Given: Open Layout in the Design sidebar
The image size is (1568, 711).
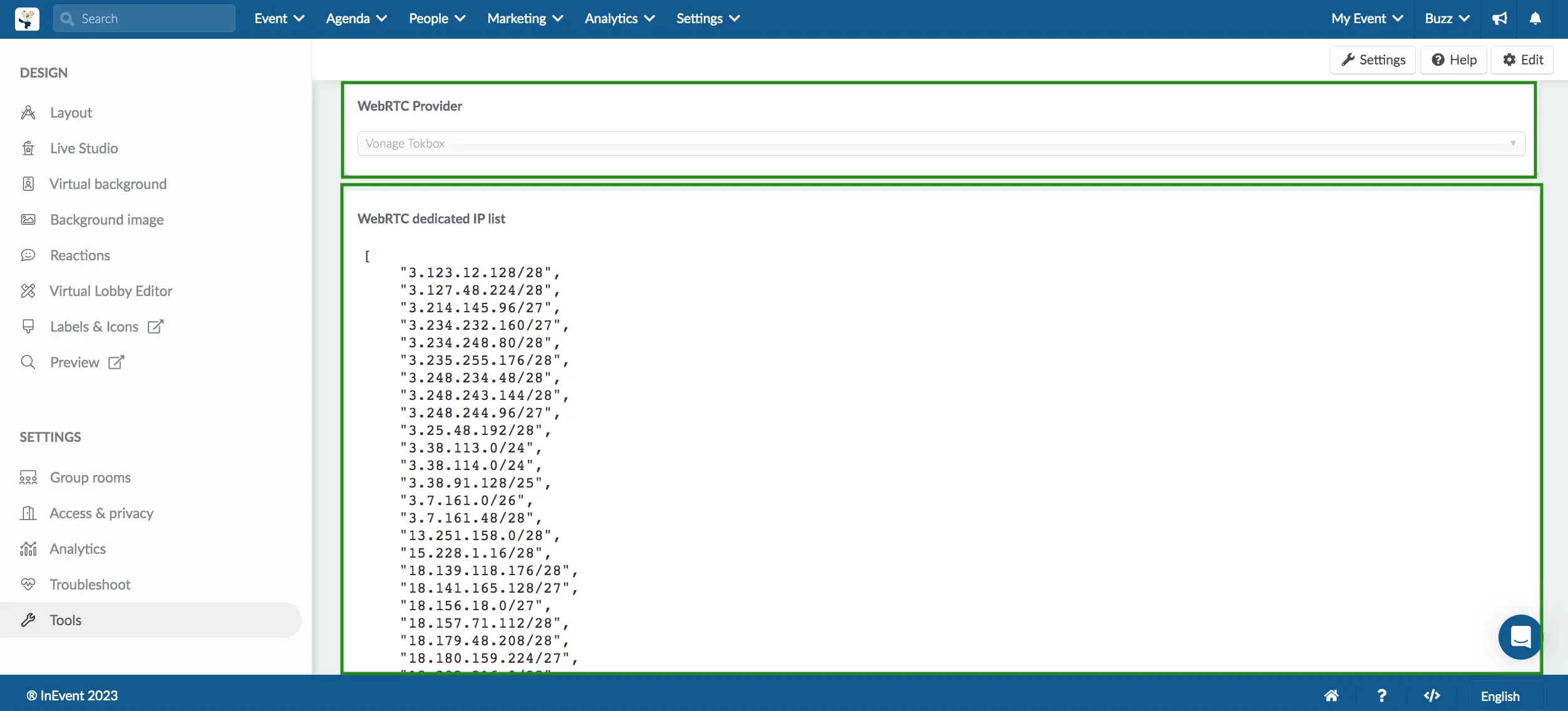Looking at the screenshot, I should tap(71, 113).
